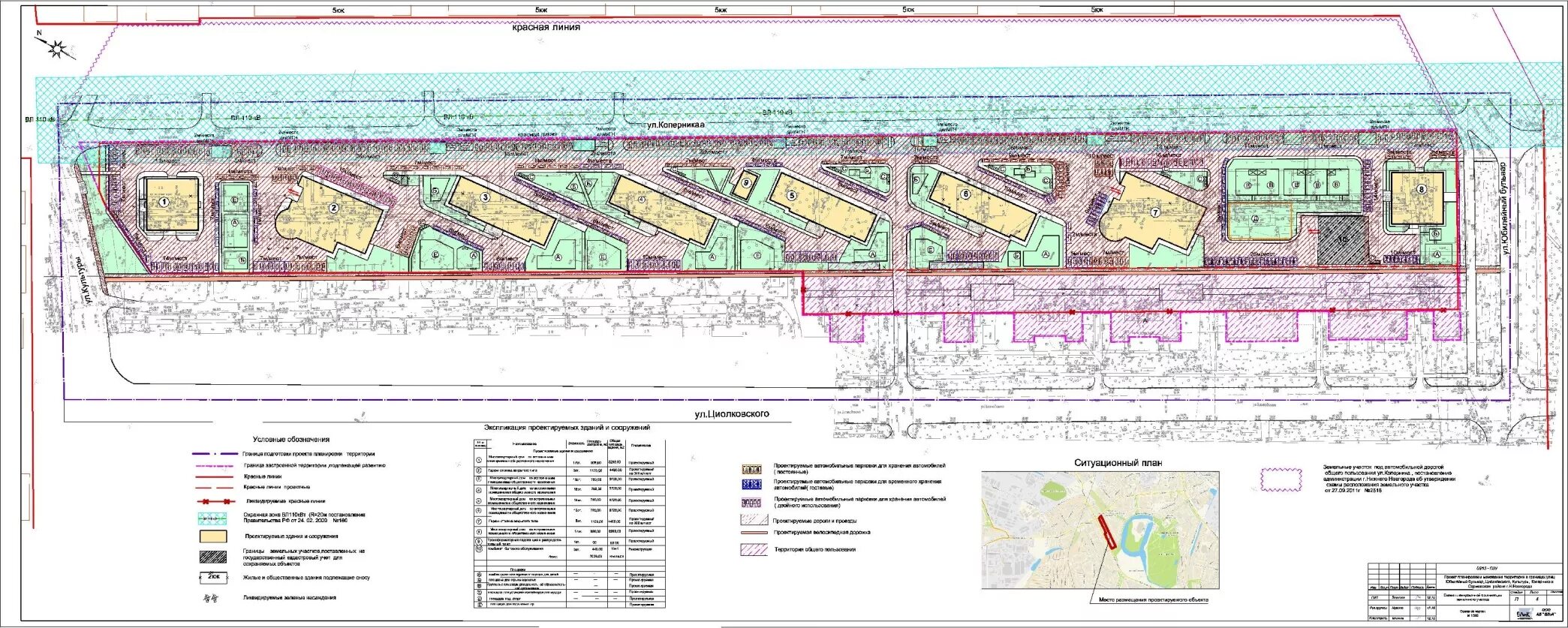Click 'Ликвидируемые зеленые насаждения' legend text
Viewport: 1568px width, 628px height.
coord(290,599)
